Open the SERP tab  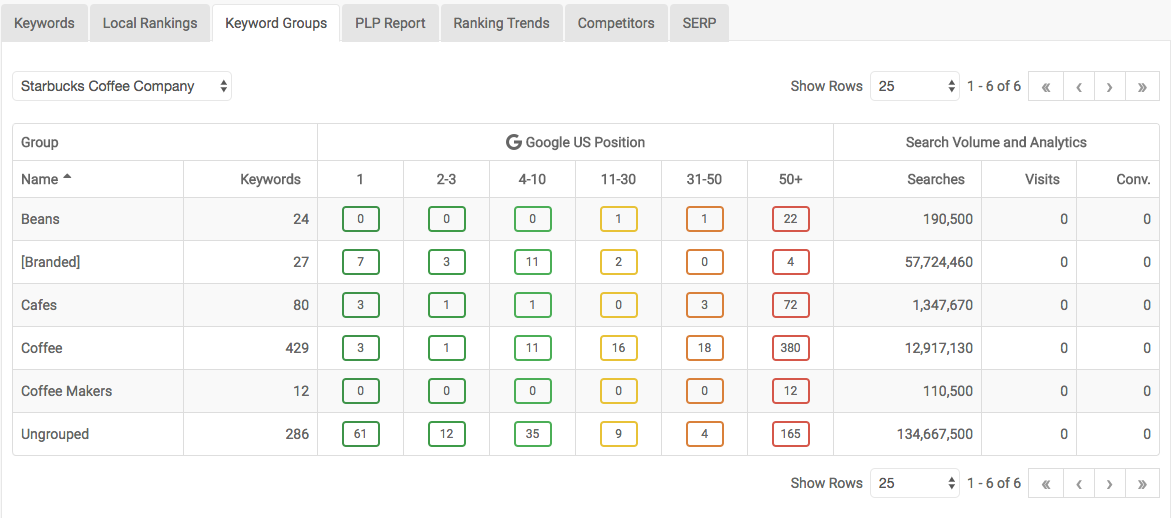tap(699, 22)
